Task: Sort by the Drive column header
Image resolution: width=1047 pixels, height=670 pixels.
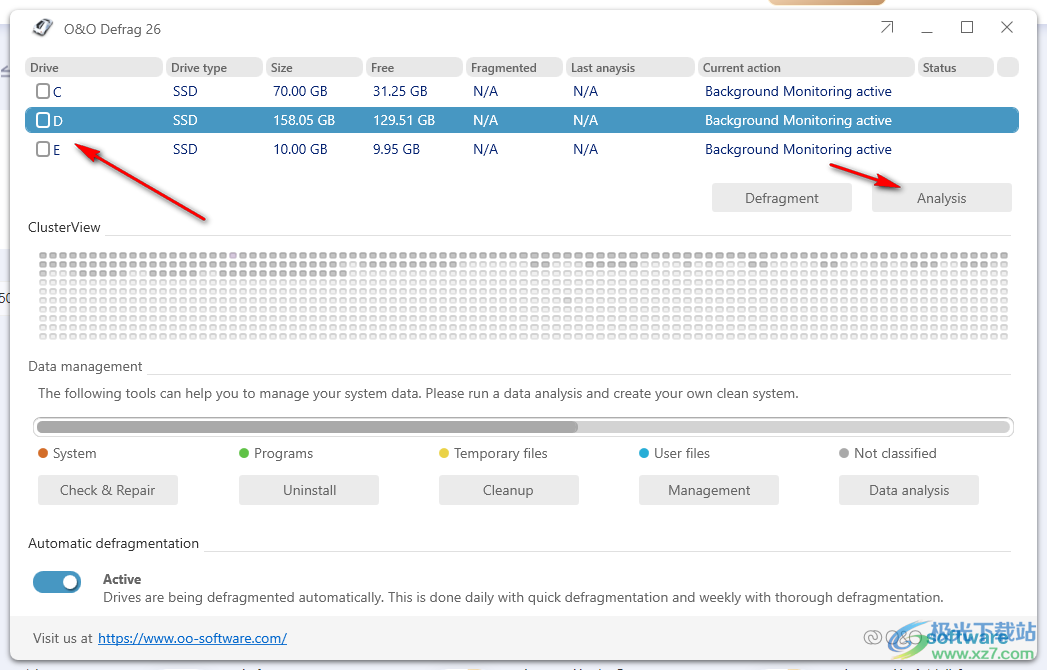Action: (93, 67)
